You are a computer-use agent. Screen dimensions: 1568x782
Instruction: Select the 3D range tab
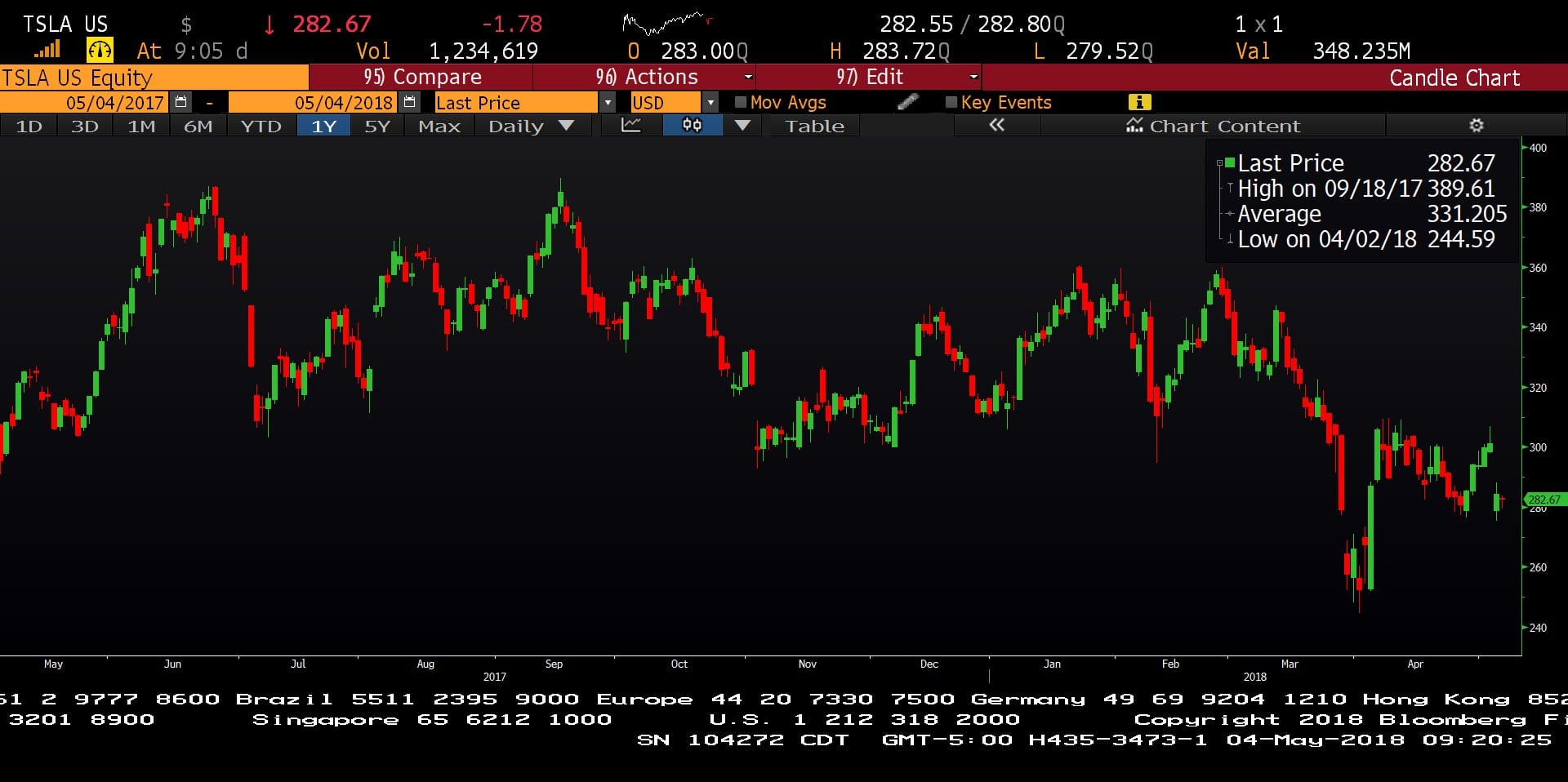pos(85,126)
